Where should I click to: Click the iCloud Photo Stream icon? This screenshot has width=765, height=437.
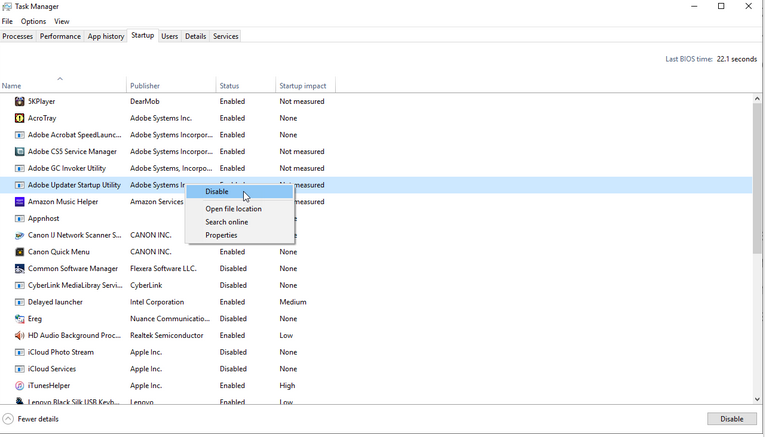click(20, 352)
